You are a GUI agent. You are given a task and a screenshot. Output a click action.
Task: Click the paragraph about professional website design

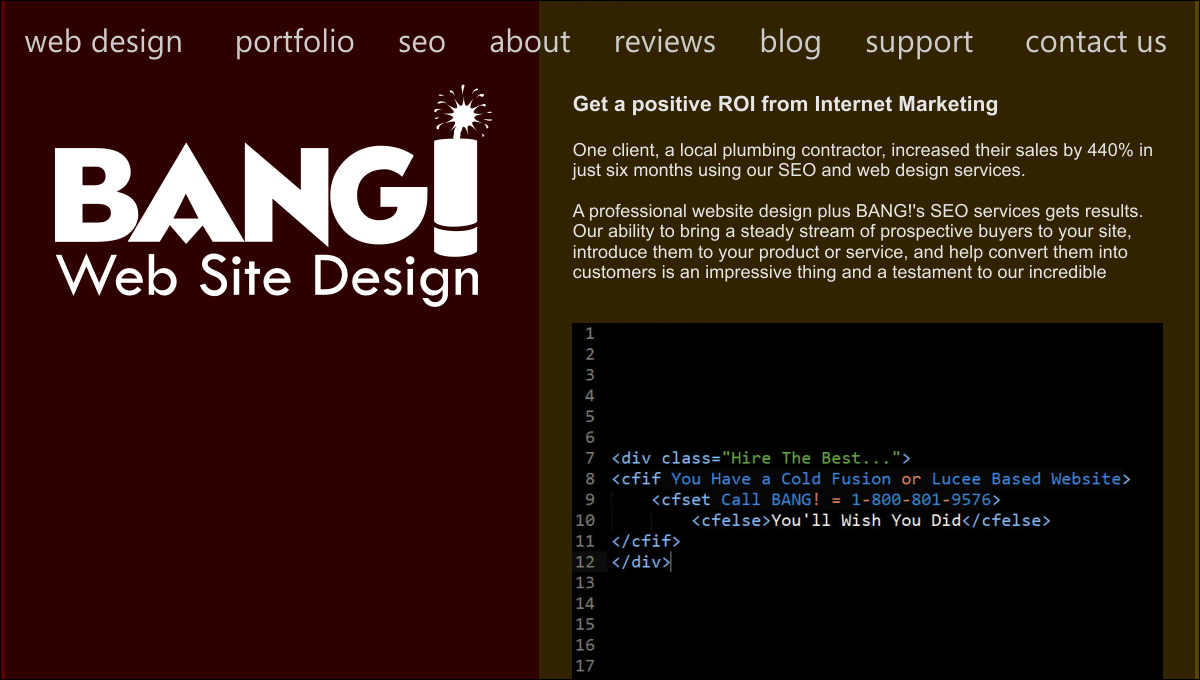point(858,242)
